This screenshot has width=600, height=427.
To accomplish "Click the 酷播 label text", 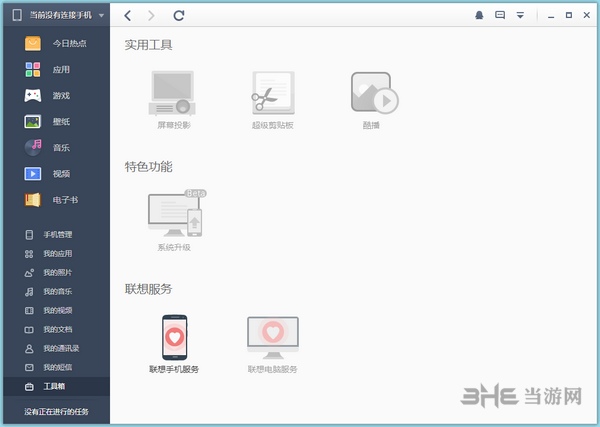I will point(371,125).
